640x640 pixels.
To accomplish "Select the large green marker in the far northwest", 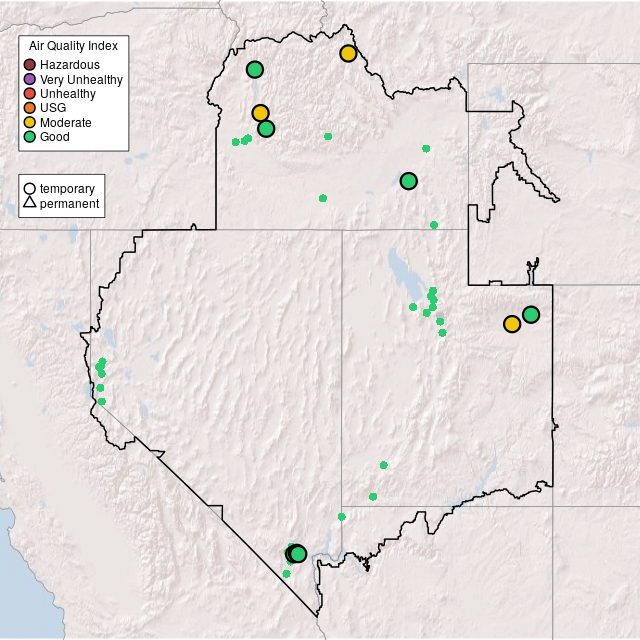I will pyautogui.click(x=255, y=69).
